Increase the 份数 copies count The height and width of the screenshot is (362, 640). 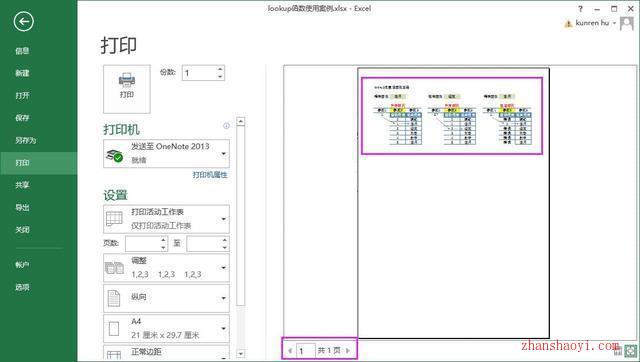220,70
